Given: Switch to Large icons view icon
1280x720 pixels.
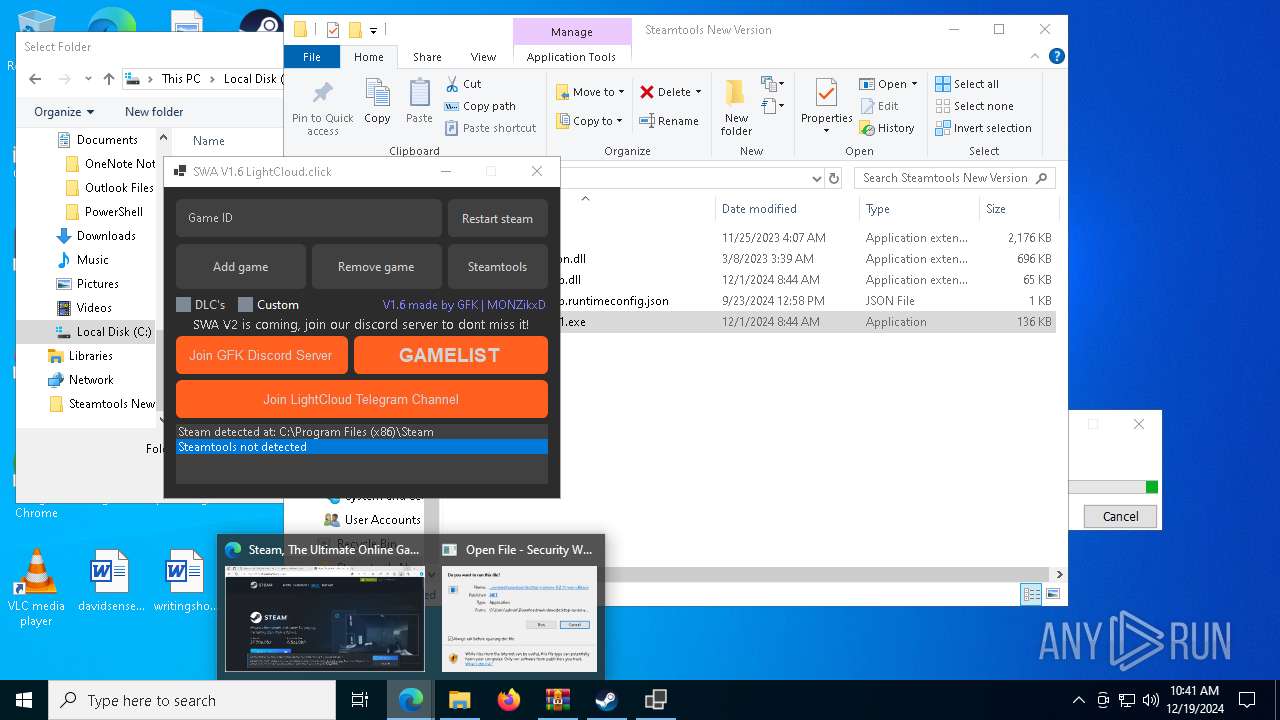Looking at the screenshot, I should [x=1052, y=594].
